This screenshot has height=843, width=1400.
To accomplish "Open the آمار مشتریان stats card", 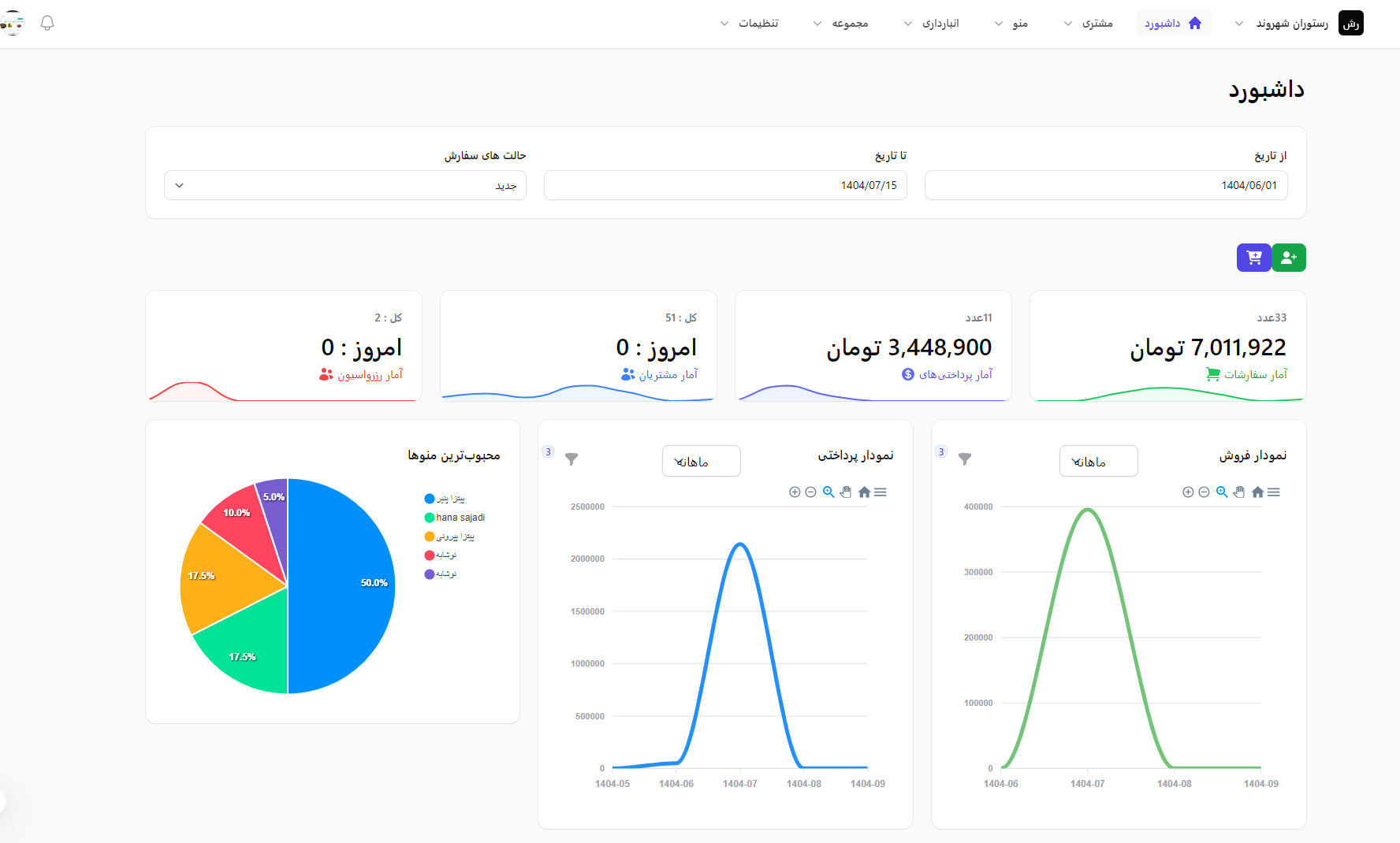I will pyautogui.click(x=579, y=346).
